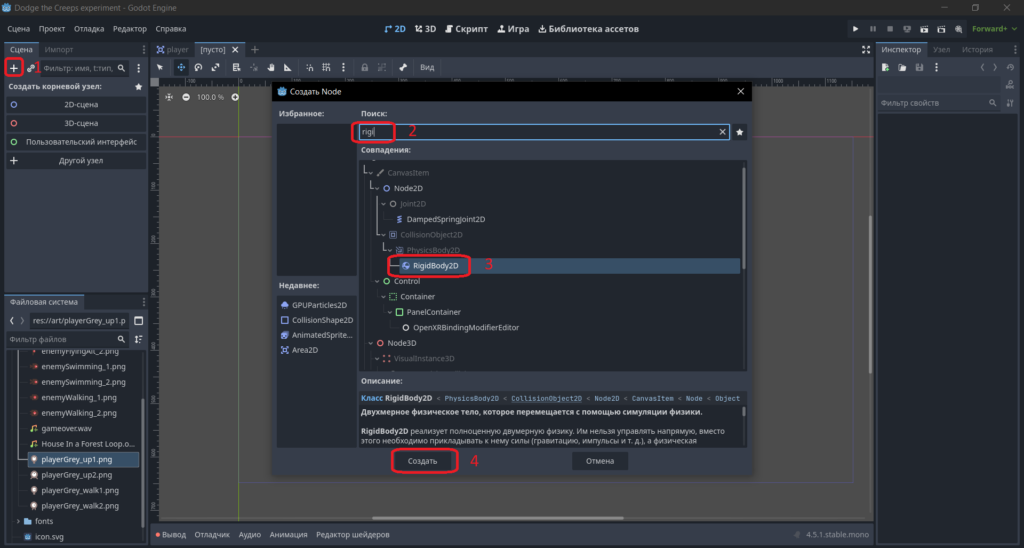Toggle file system split view icon
The image size is (1024, 548).
point(138,321)
